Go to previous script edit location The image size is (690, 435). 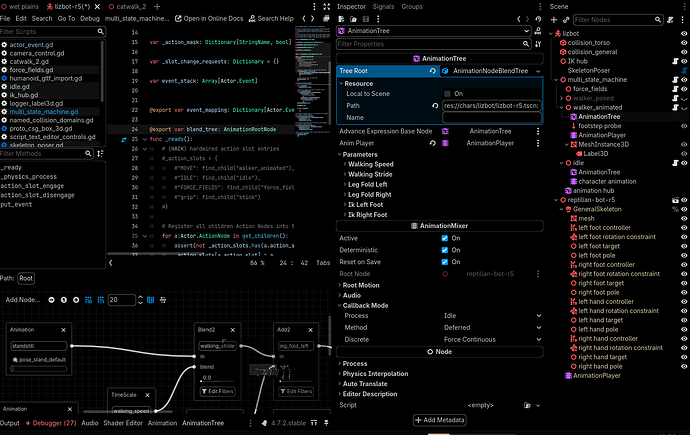pos(304,18)
